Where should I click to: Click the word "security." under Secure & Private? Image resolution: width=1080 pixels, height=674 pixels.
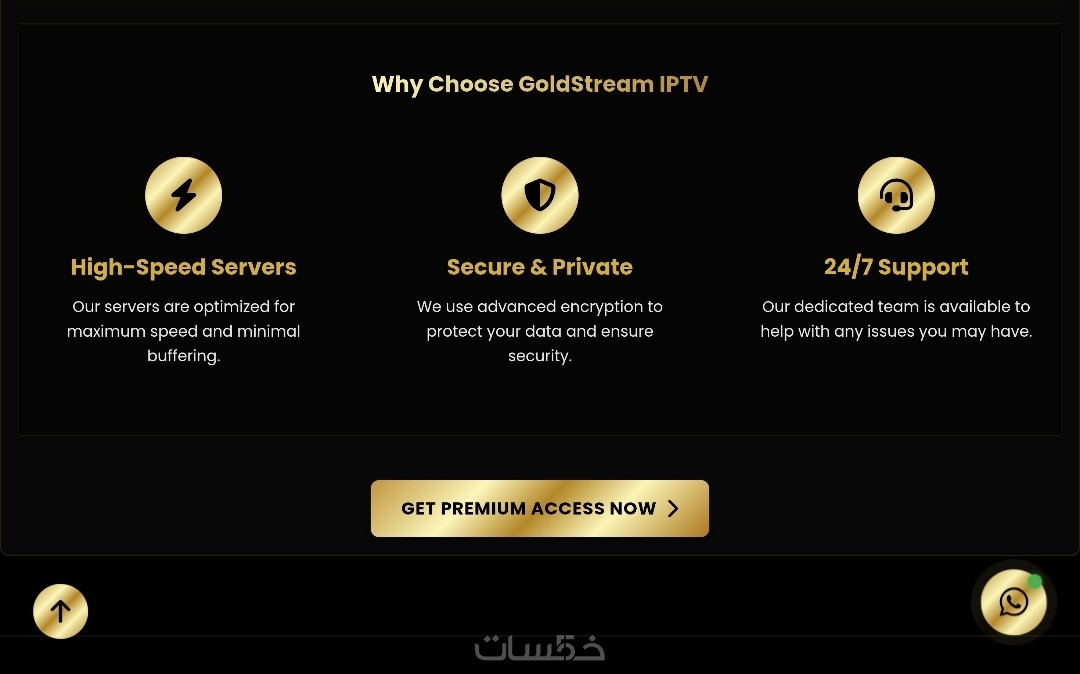[540, 356]
